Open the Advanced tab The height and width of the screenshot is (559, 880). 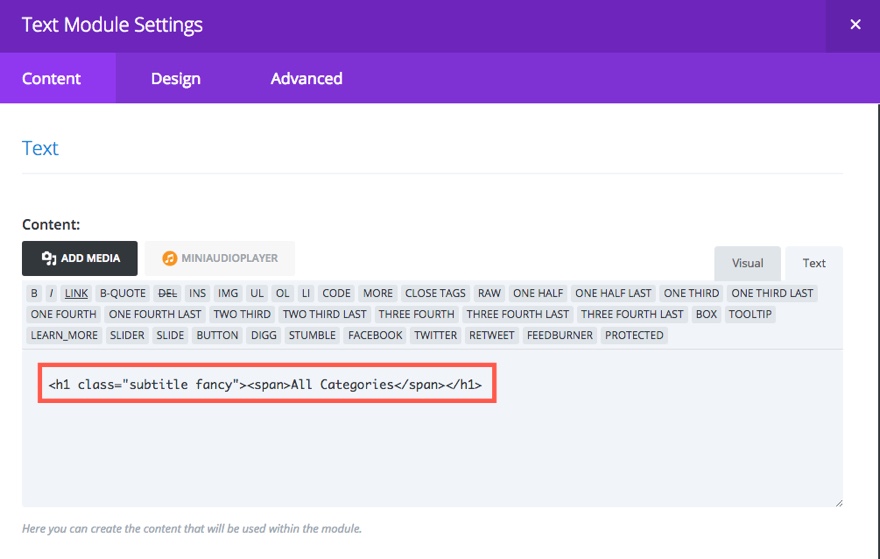(306, 79)
